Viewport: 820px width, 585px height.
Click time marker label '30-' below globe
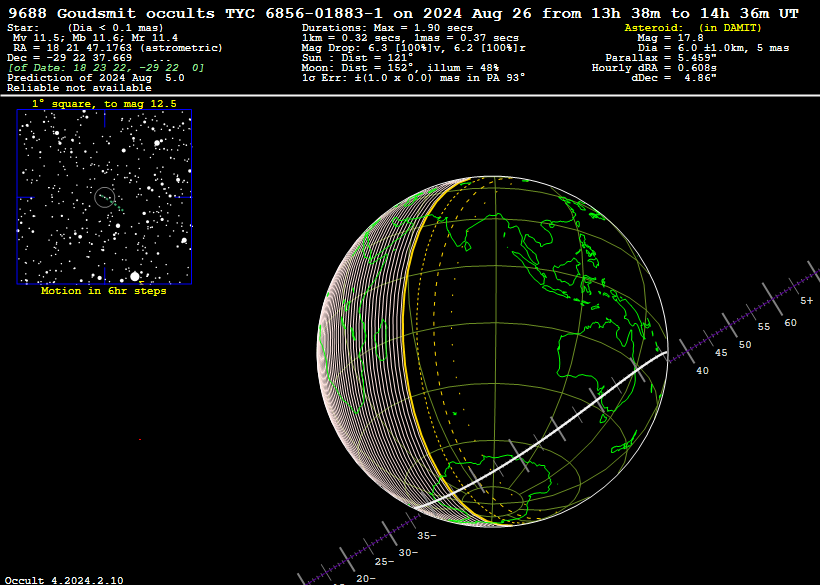coord(408,553)
